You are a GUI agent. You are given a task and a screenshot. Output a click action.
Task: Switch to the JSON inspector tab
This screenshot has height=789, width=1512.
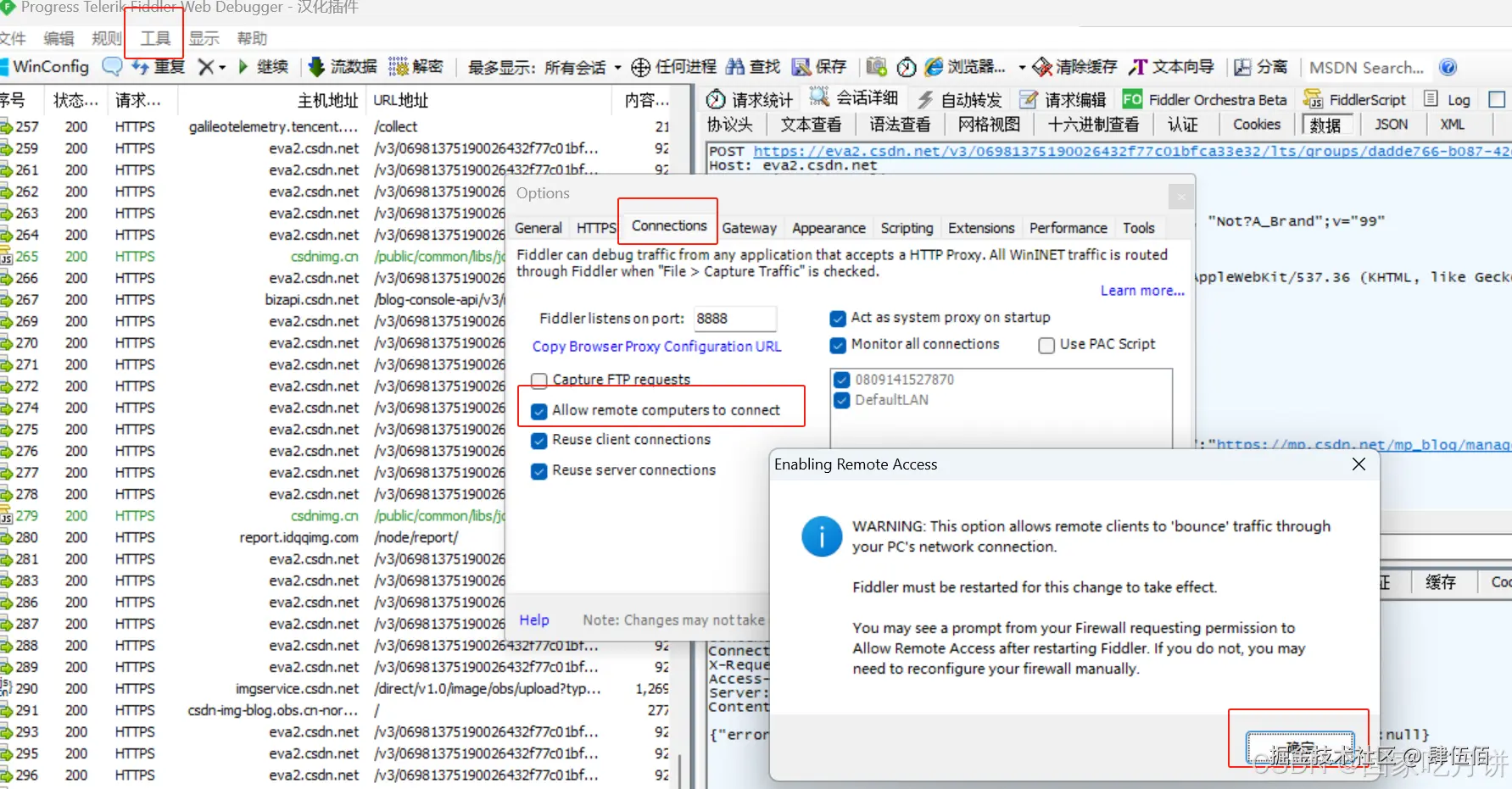(x=1391, y=125)
